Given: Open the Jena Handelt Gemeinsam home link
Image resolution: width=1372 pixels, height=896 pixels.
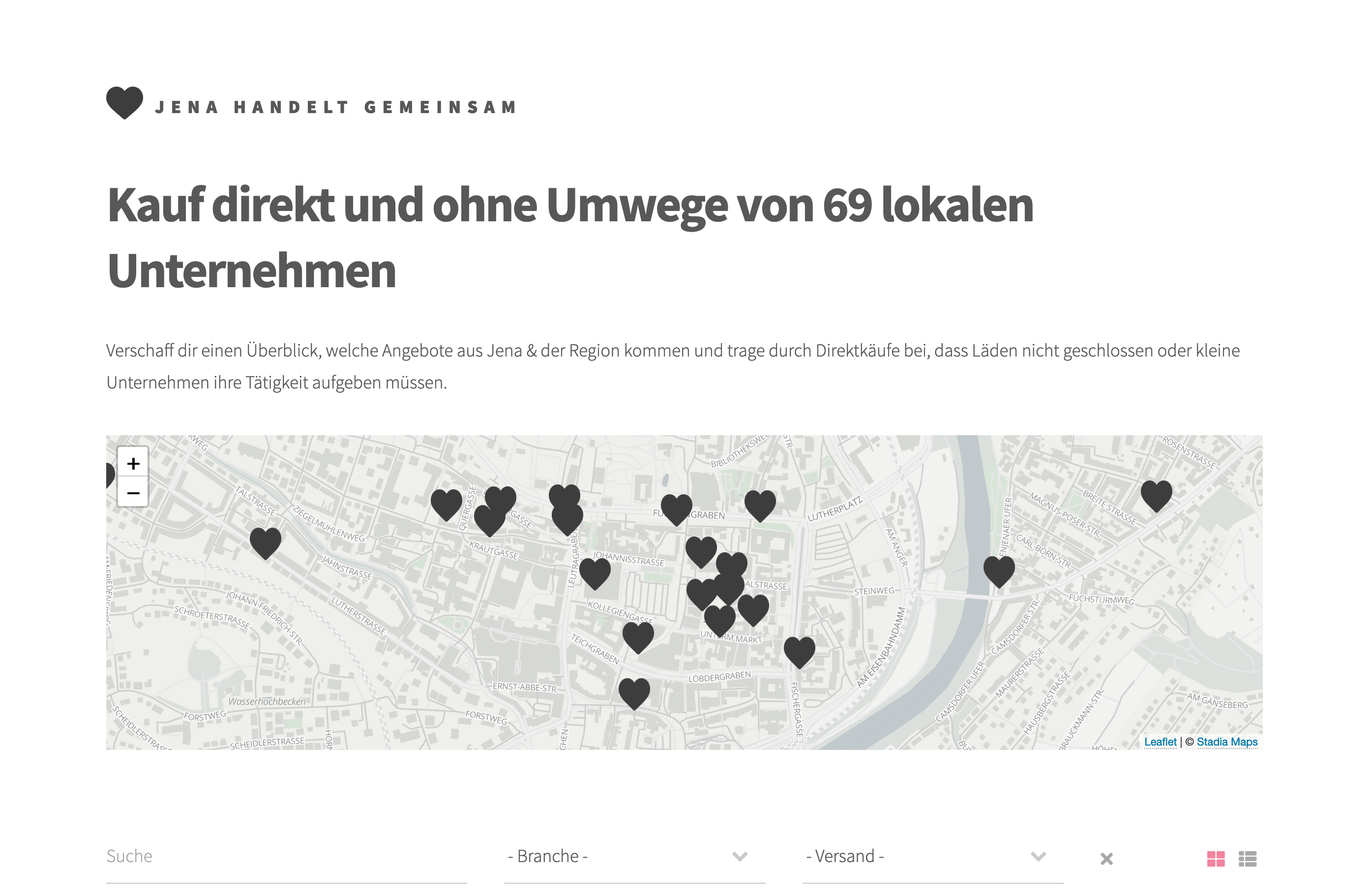Looking at the screenshot, I should pos(335,107).
